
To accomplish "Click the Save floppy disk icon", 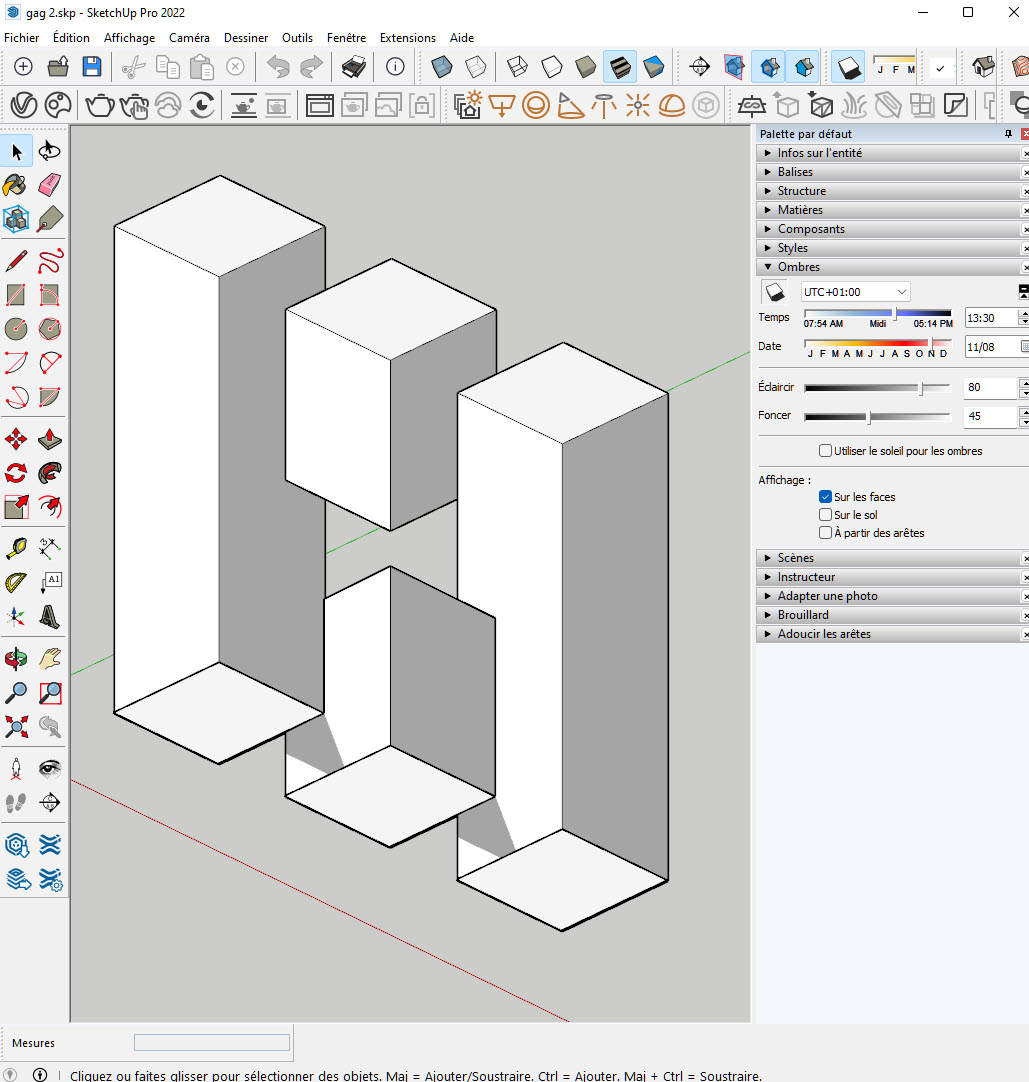I will [91, 67].
